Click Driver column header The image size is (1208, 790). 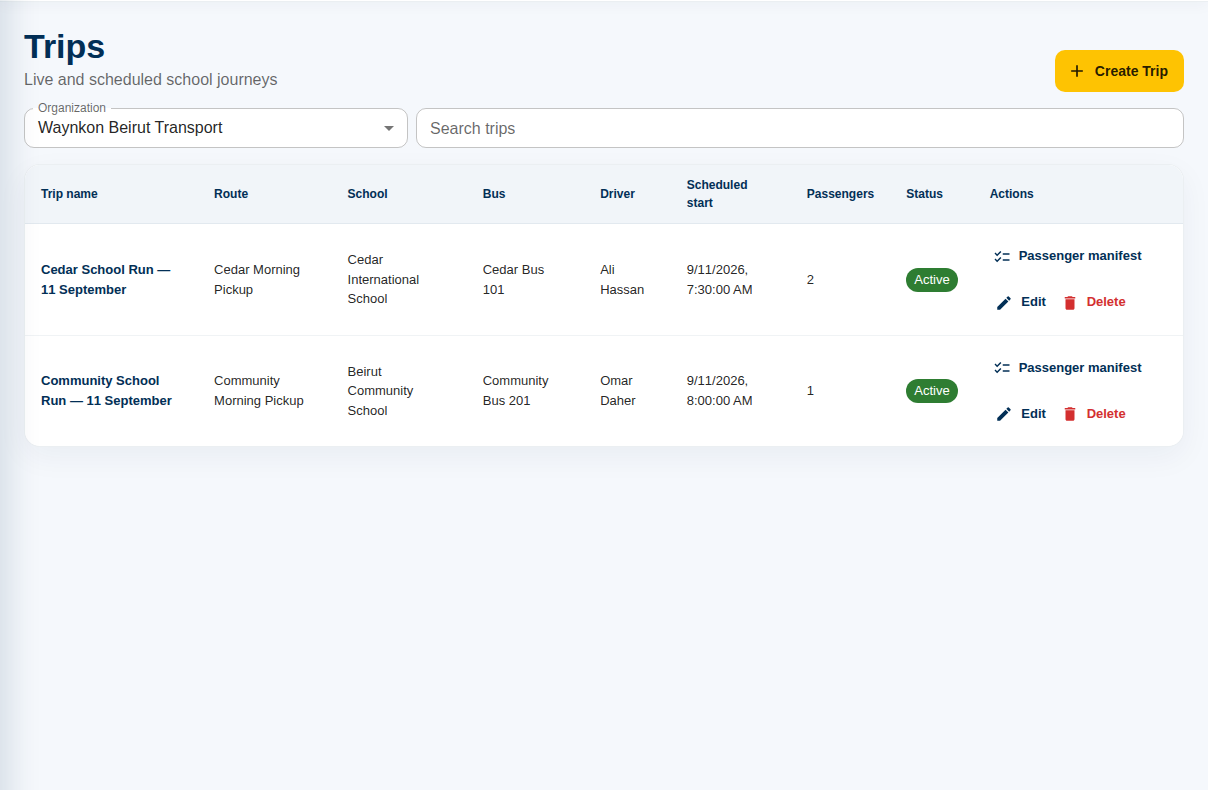point(617,194)
